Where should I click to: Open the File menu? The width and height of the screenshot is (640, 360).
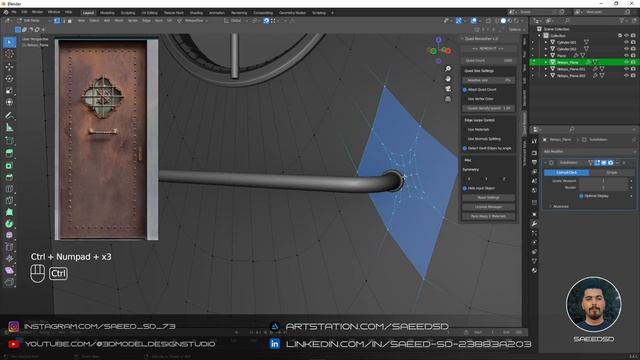14,12
